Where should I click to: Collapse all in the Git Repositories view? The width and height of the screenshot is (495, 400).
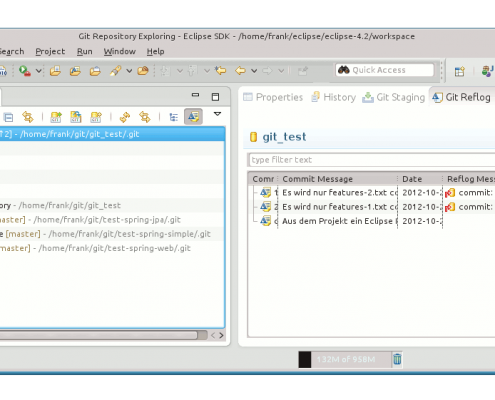pyautogui.click(x=8, y=117)
